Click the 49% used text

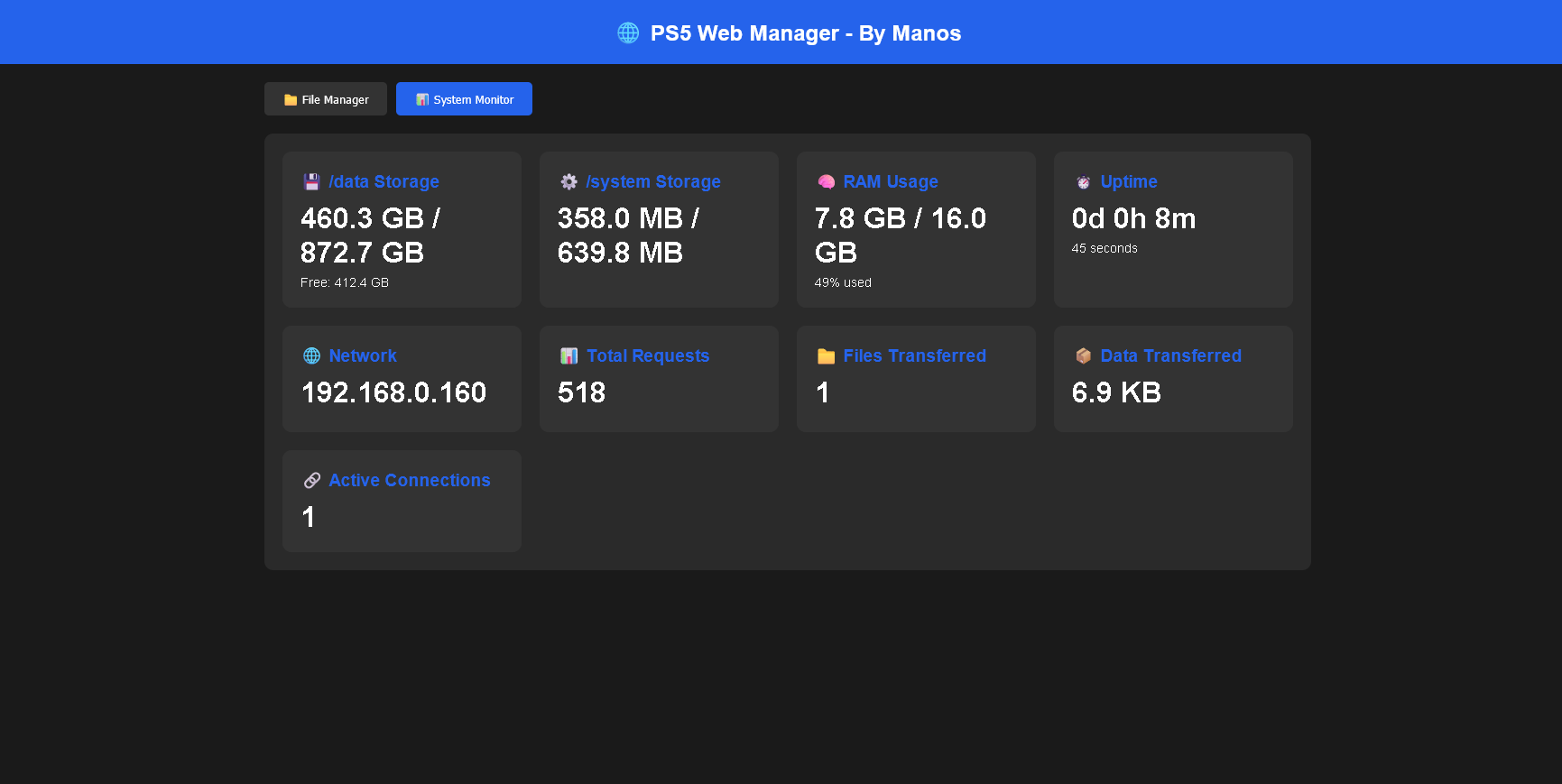click(x=843, y=283)
